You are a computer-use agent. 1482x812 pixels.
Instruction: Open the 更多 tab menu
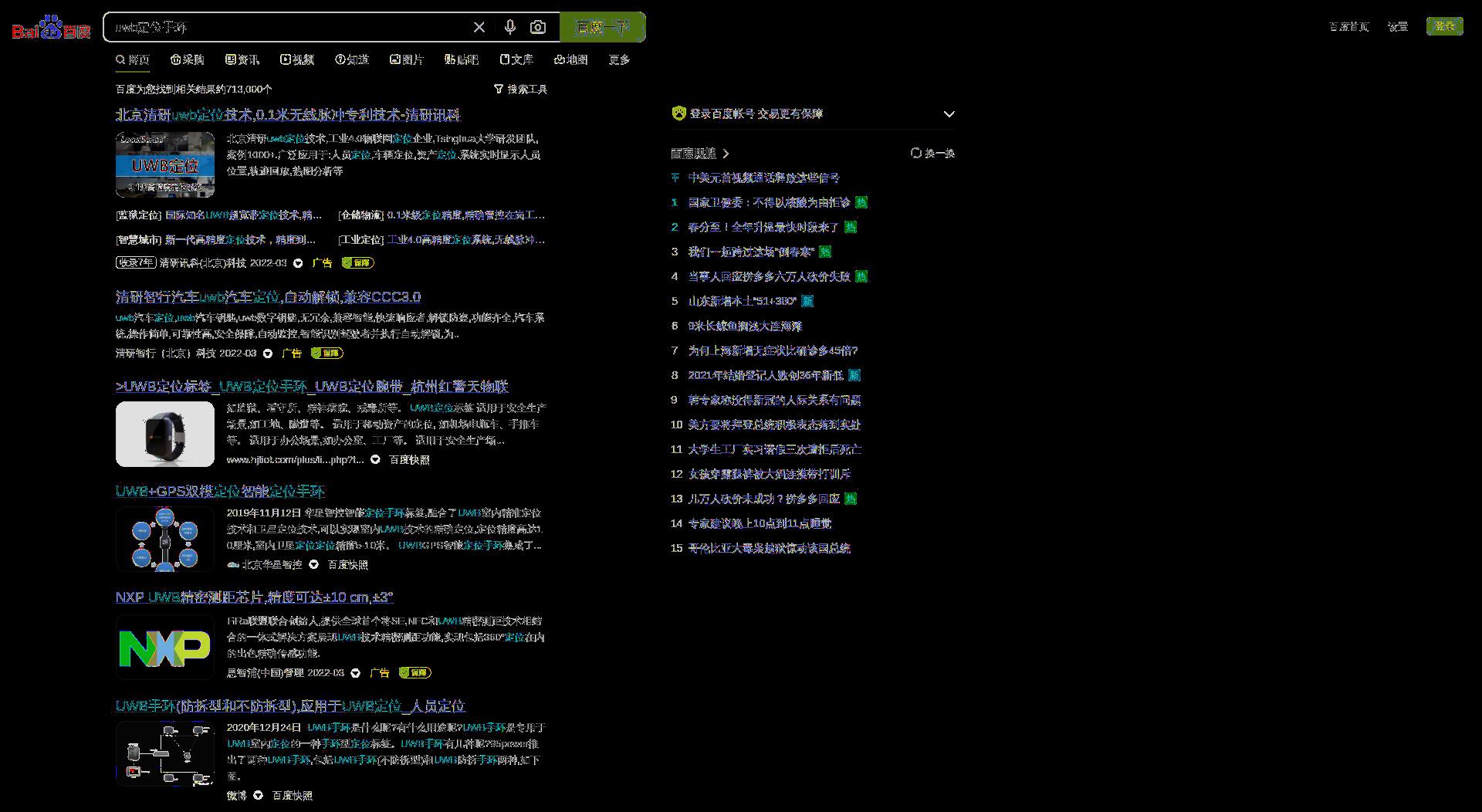619,59
